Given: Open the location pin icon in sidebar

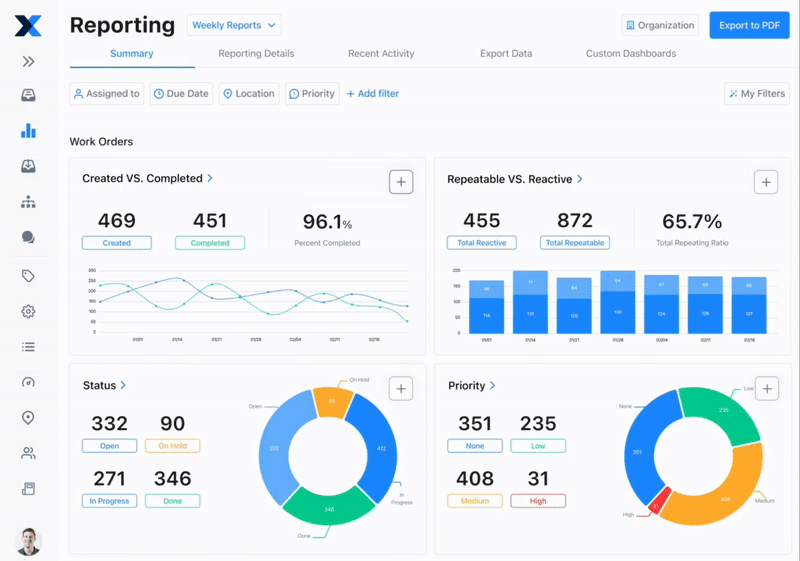Looking at the screenshot, I should point(28,418).
